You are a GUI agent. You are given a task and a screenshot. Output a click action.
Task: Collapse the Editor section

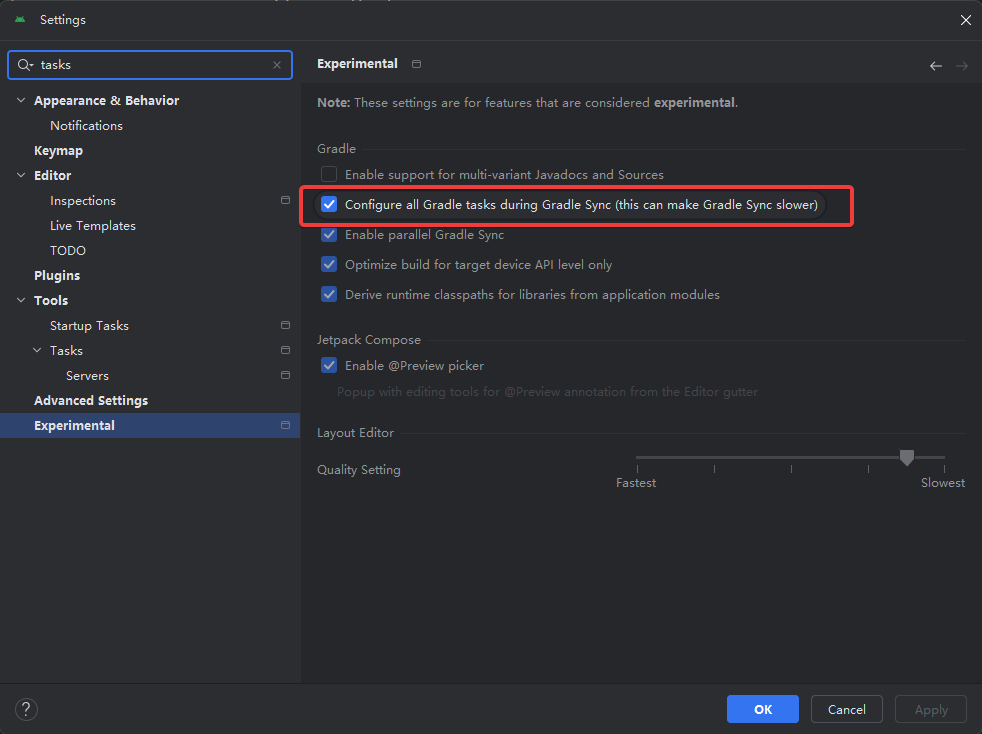21,175
